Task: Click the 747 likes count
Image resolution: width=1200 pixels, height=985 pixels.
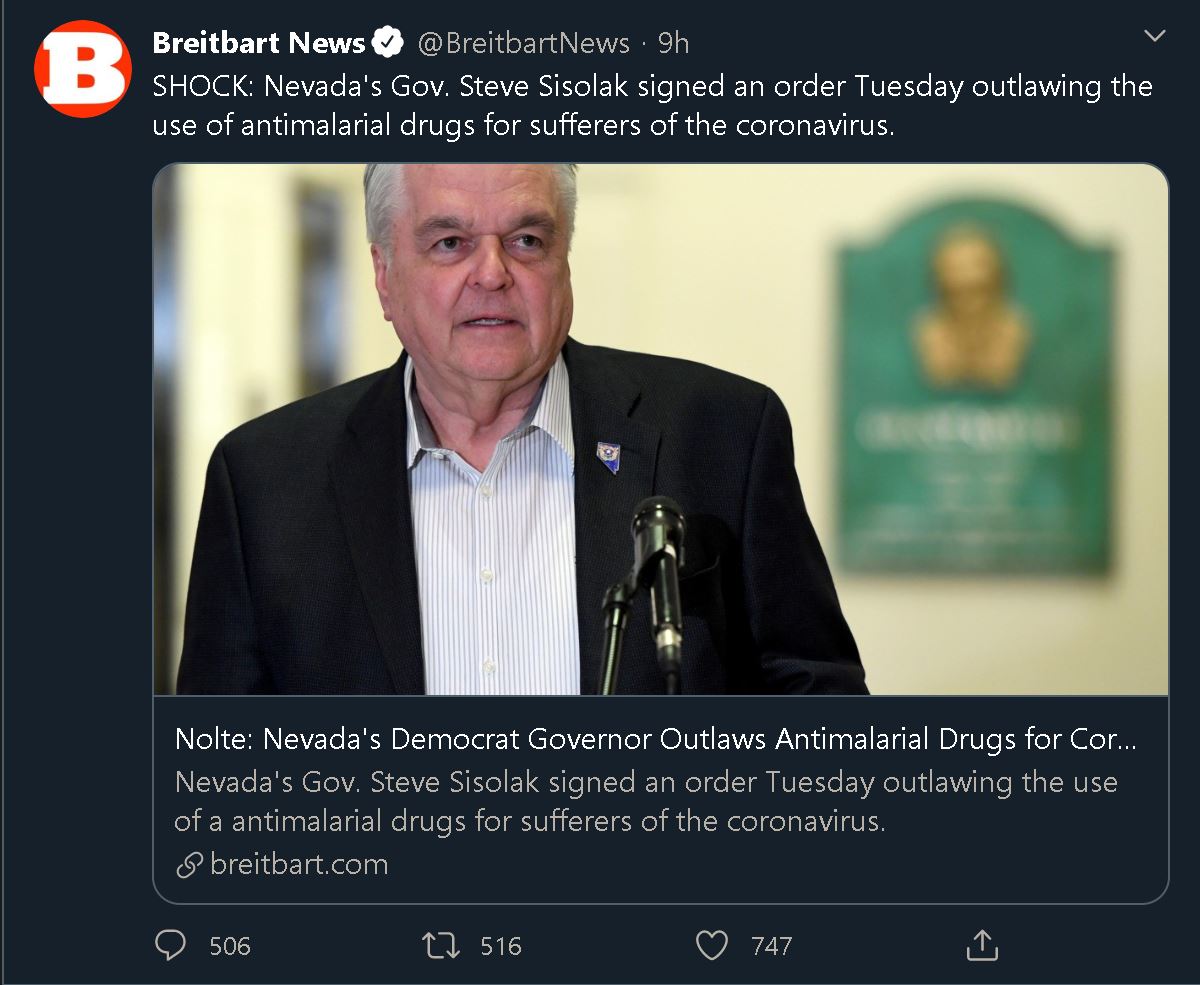Action: [x=771, y=946]
